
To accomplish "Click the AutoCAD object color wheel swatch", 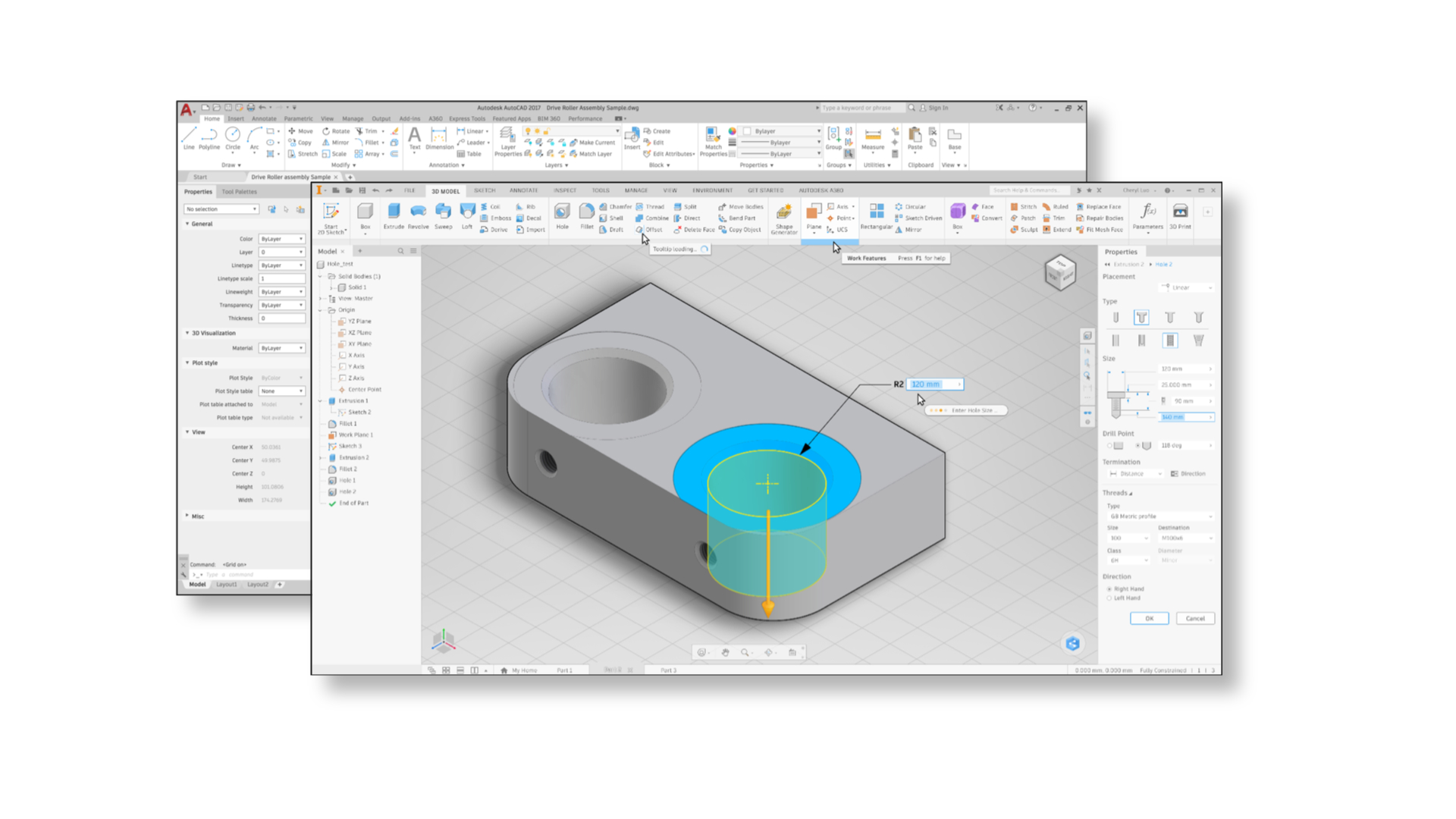I will click(x=732, y=131).
